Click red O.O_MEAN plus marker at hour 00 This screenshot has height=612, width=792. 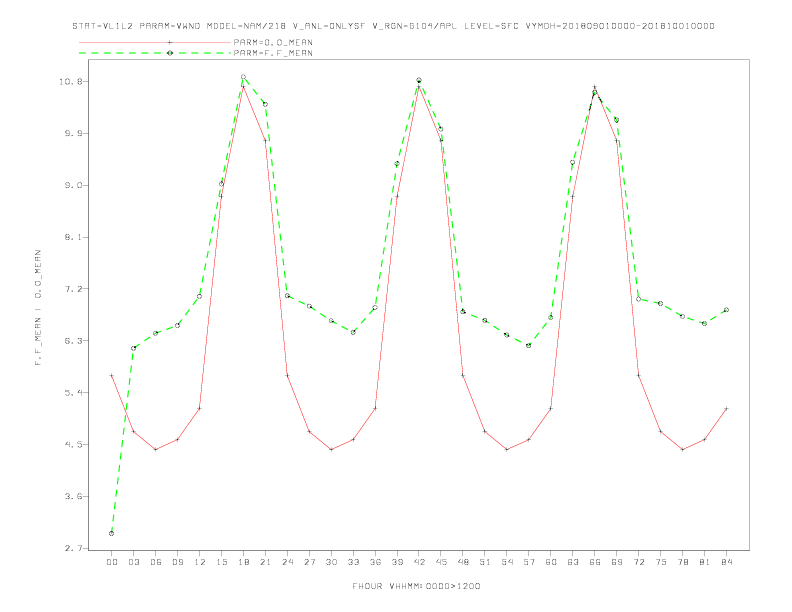point(112,376)
